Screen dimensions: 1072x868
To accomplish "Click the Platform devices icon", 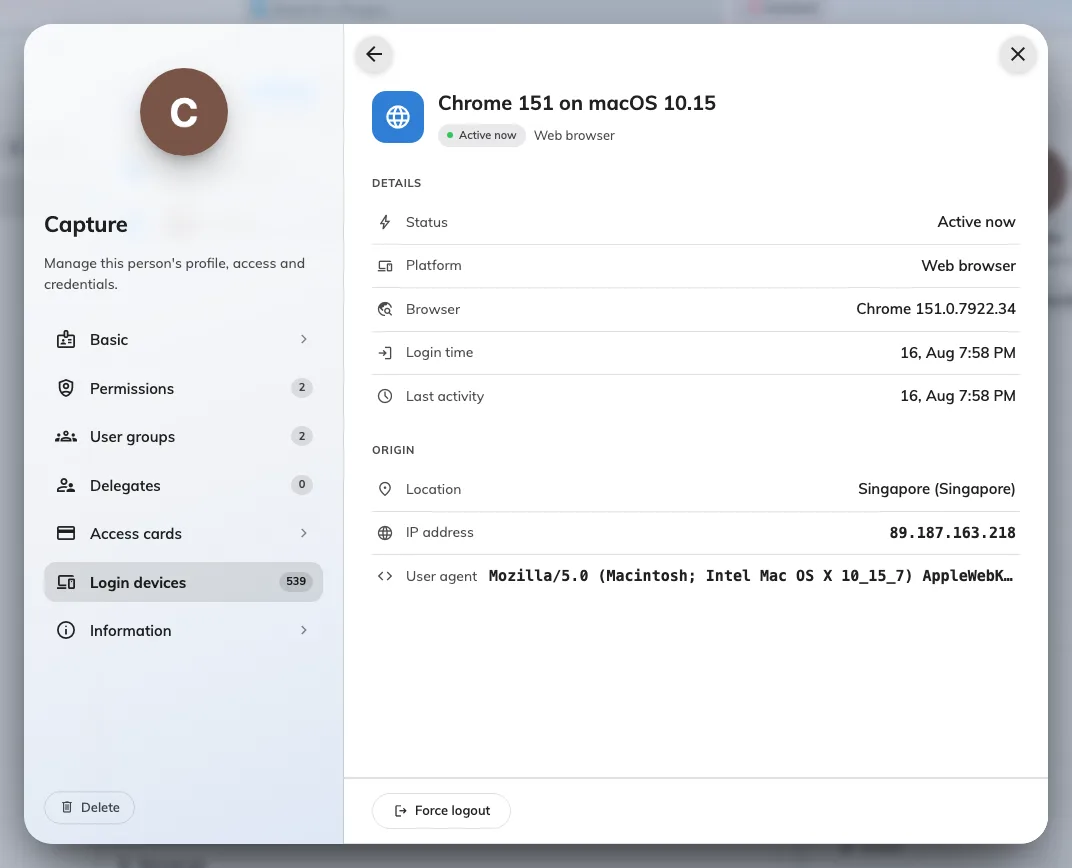I will coord(385,266).
